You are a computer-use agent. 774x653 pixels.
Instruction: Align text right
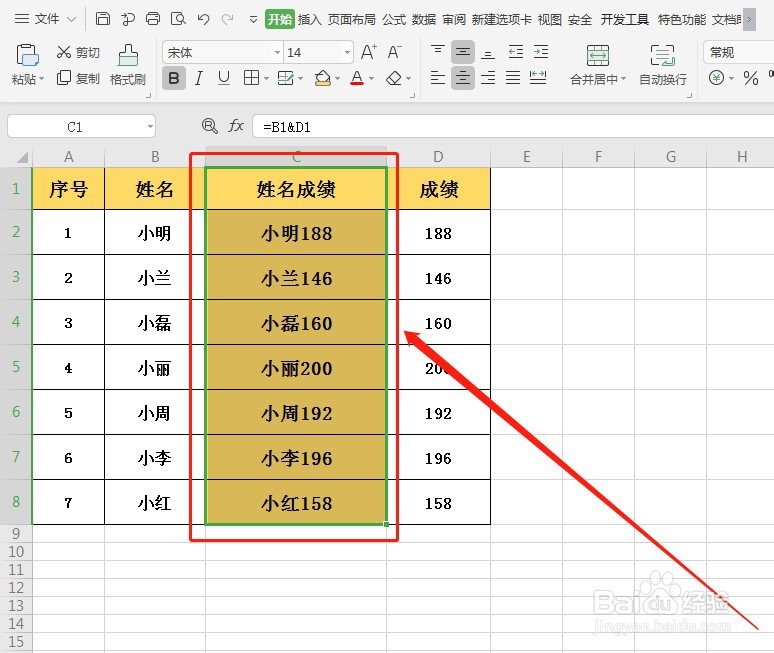(x=488, y=78)
